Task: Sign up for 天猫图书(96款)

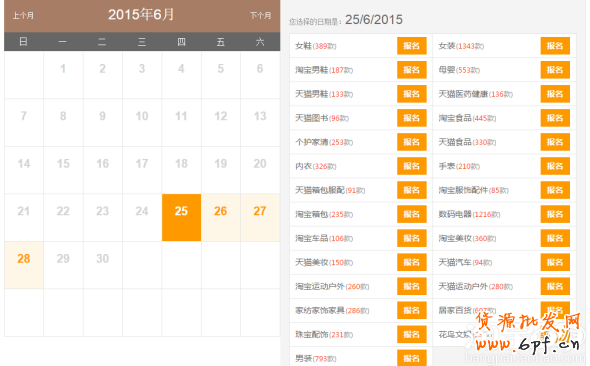Action: click(412, 118)
